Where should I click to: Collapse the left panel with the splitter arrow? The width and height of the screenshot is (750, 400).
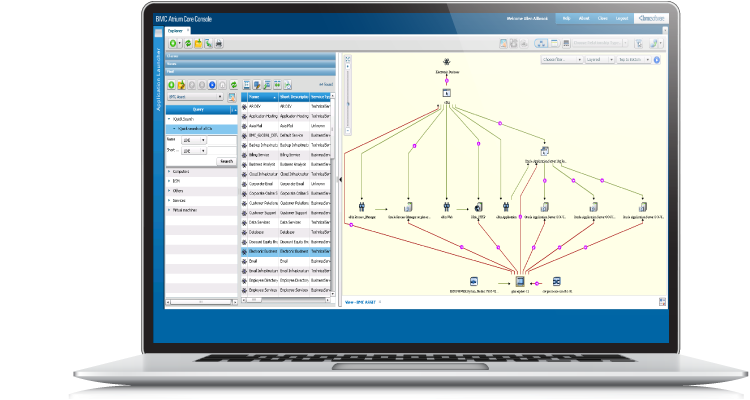[340, 179]
